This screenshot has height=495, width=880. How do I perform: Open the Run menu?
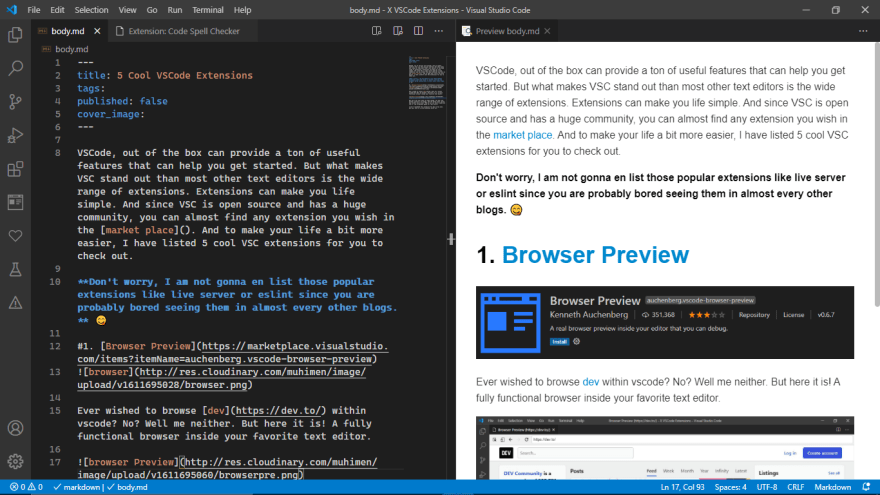[175, 10]
